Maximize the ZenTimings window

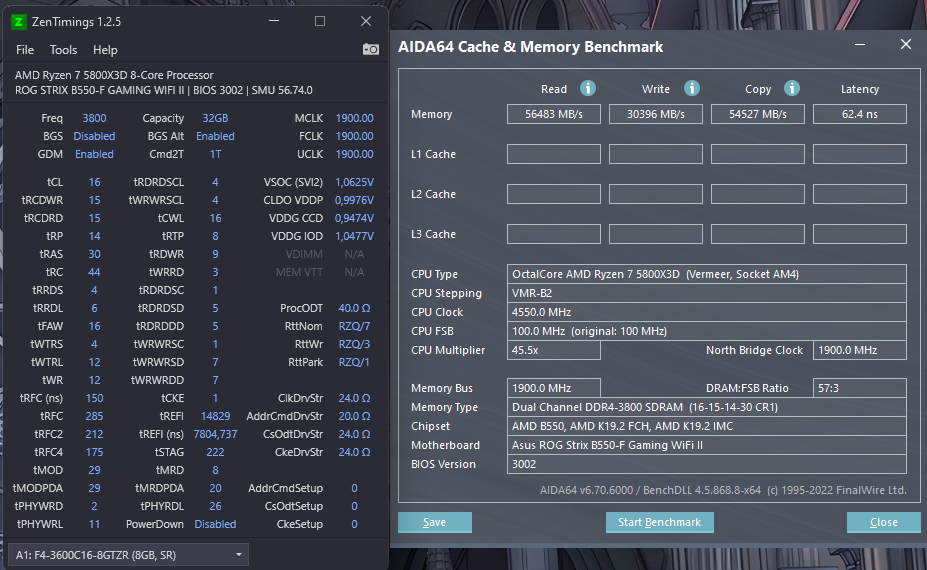(320, 21)
